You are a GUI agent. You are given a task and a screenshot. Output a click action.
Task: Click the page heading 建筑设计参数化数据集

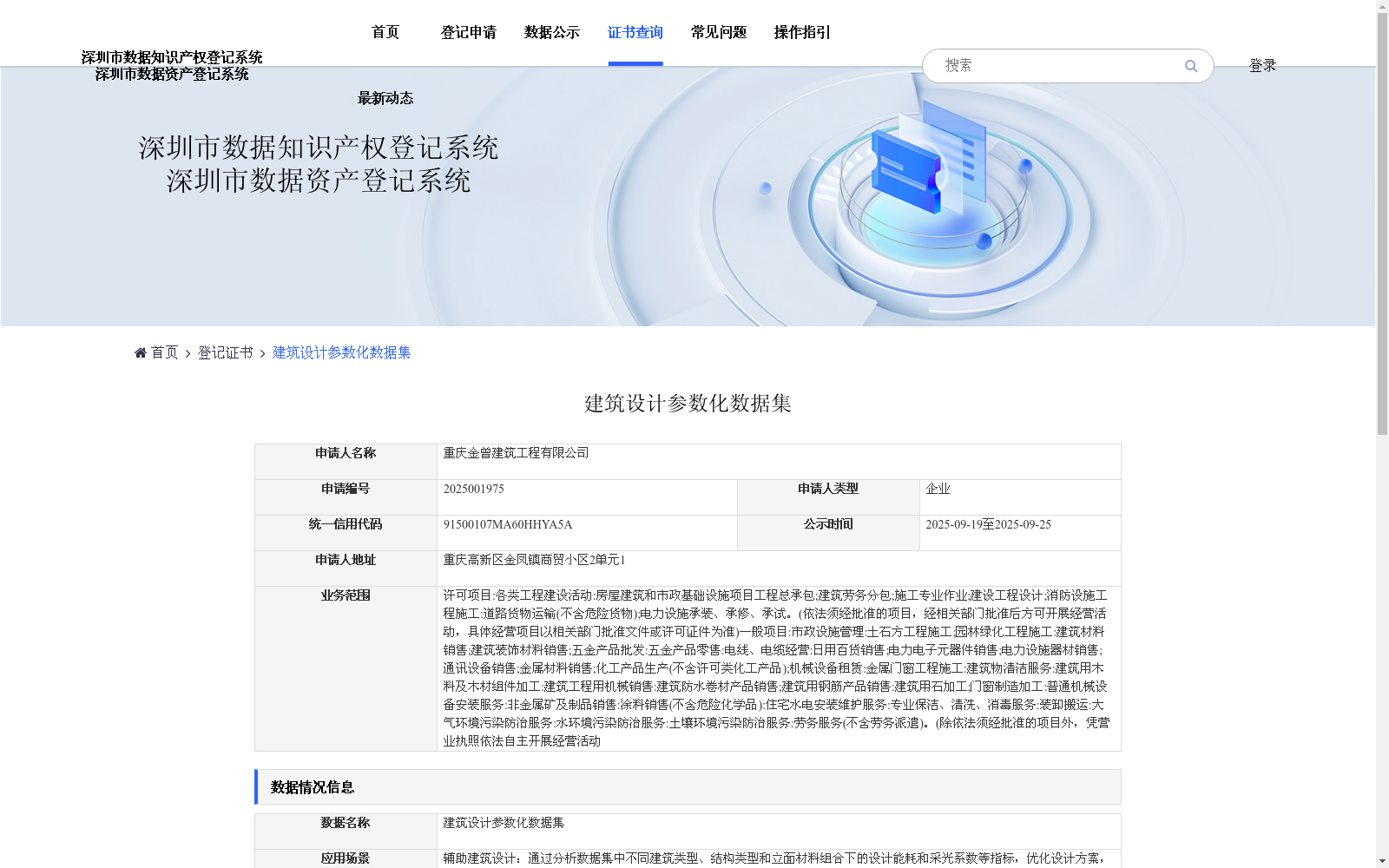(x=688, y=404)
